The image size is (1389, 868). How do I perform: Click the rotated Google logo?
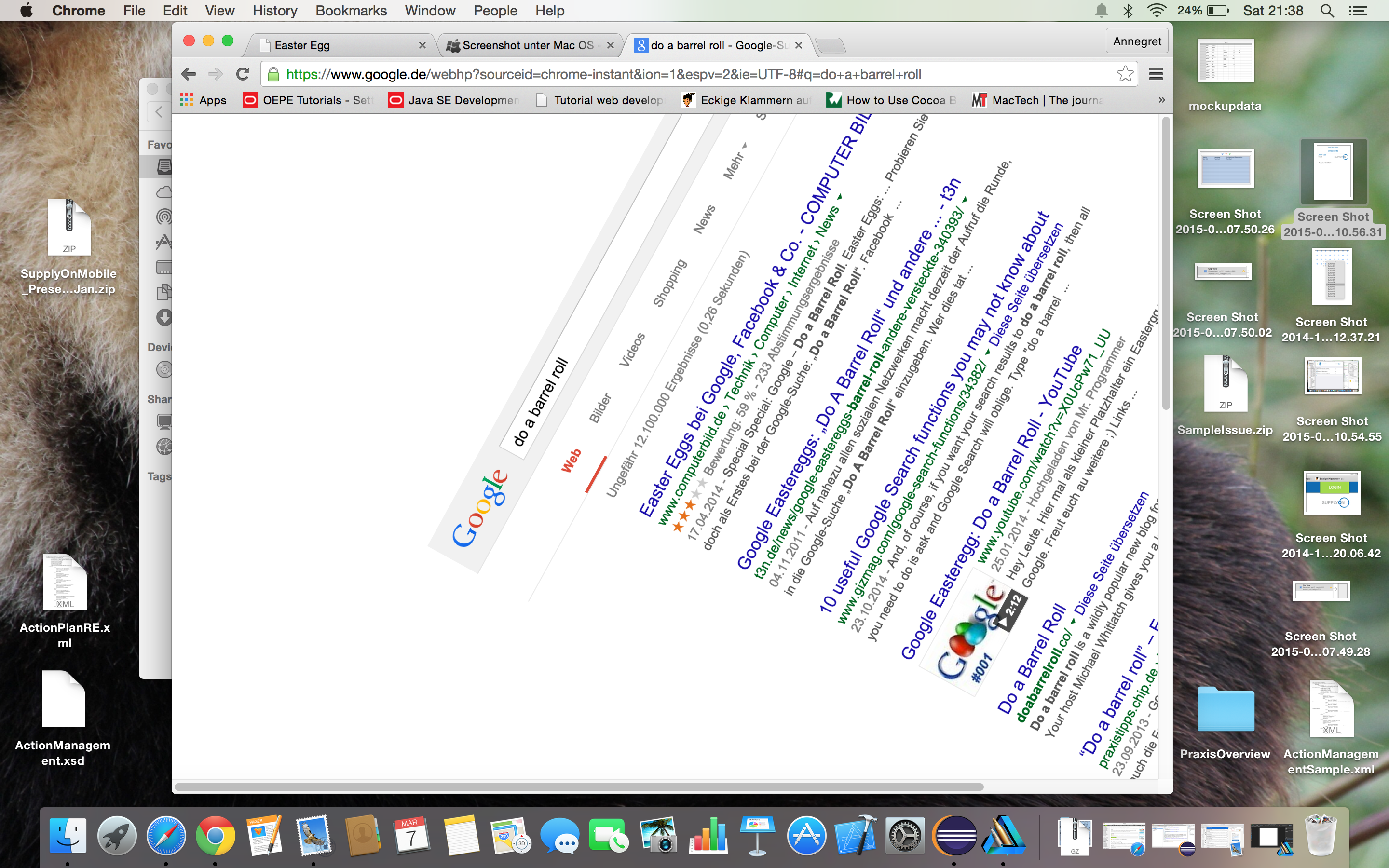[479, 509]
